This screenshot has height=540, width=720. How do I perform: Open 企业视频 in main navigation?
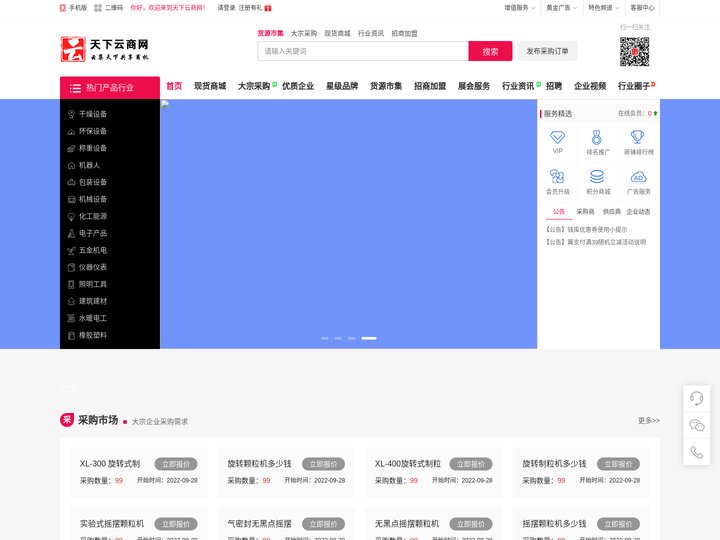point(590,86)
